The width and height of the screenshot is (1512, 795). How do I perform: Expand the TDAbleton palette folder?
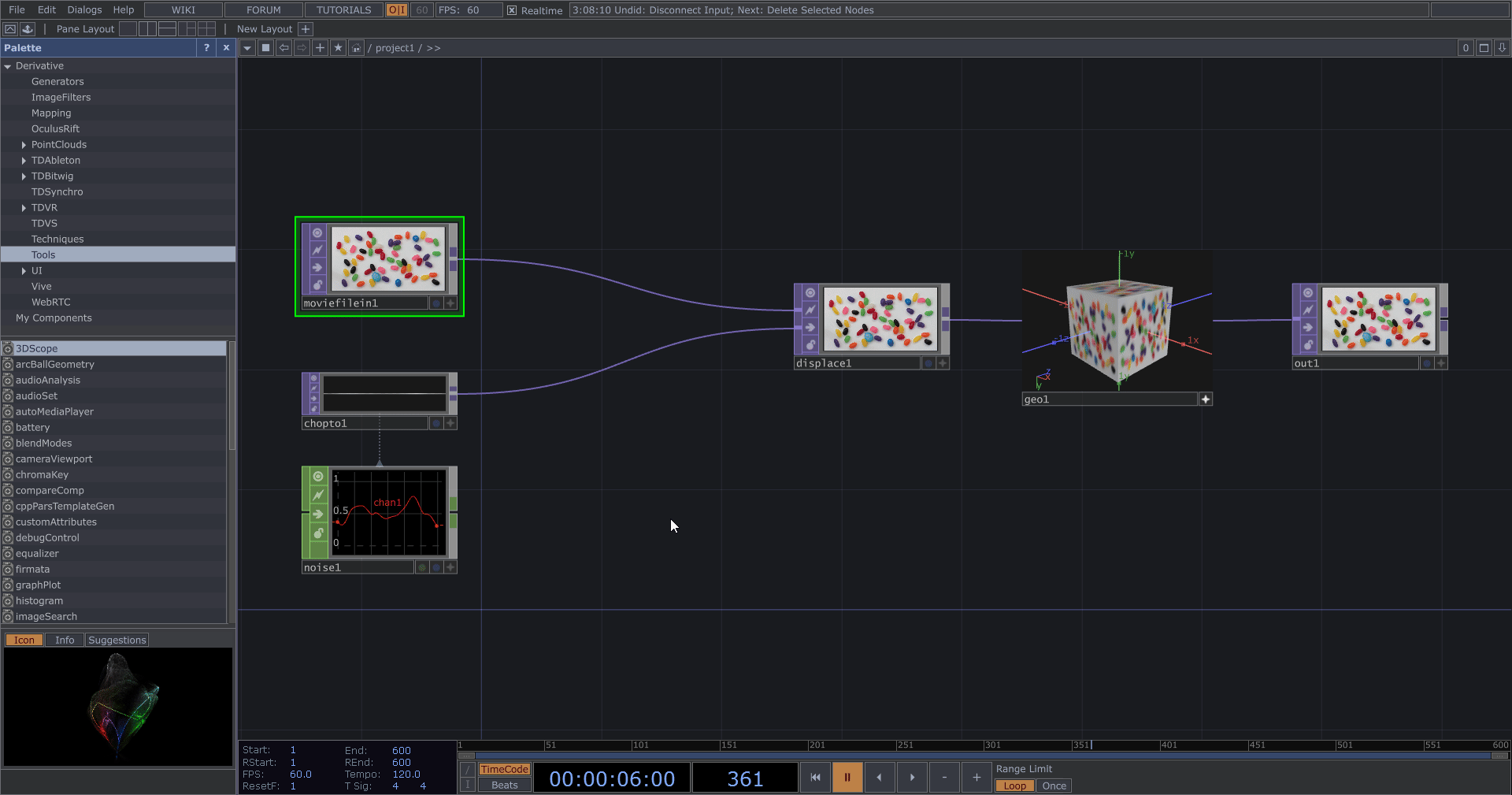(x=24, y=161)
